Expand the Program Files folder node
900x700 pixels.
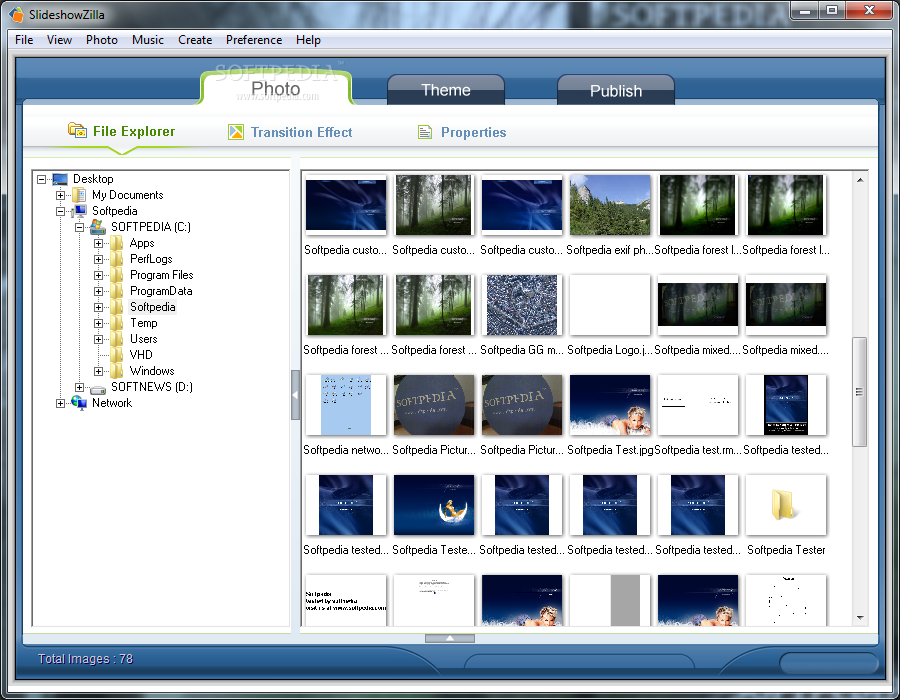[x=98, y=275]
